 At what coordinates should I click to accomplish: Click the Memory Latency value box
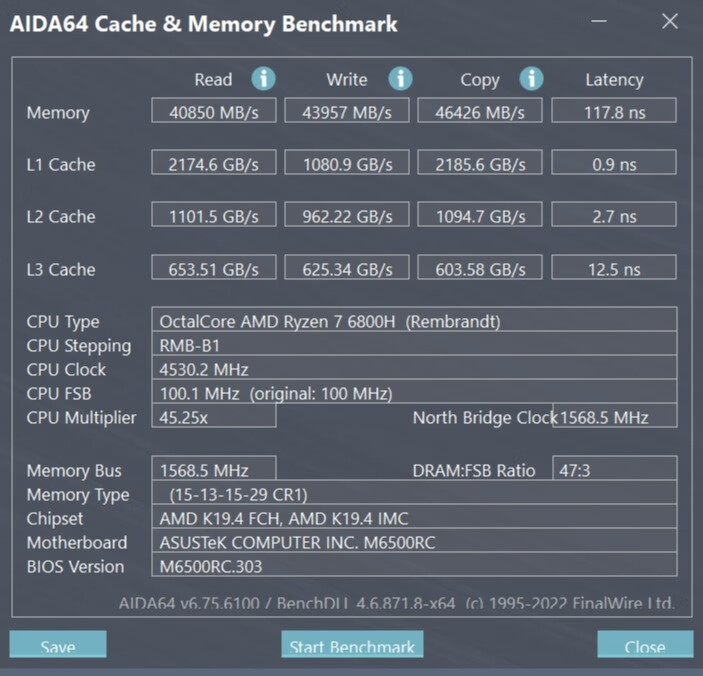(x=613, y=112)
